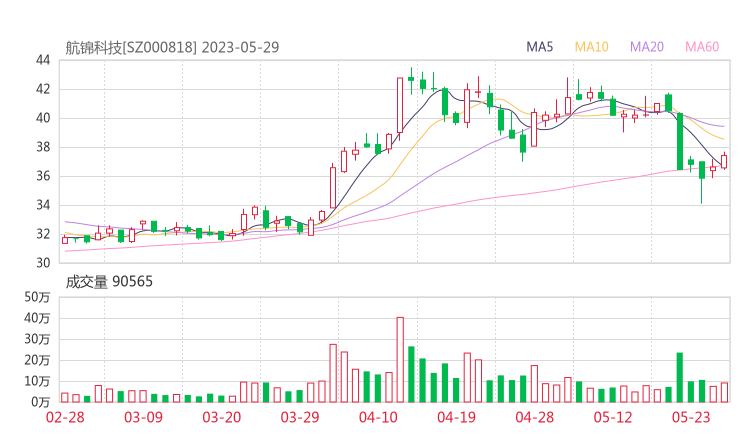This screenshot has width=740, height=440.
Task: Click the 38 price axis label
Action: tap(43, 147)
